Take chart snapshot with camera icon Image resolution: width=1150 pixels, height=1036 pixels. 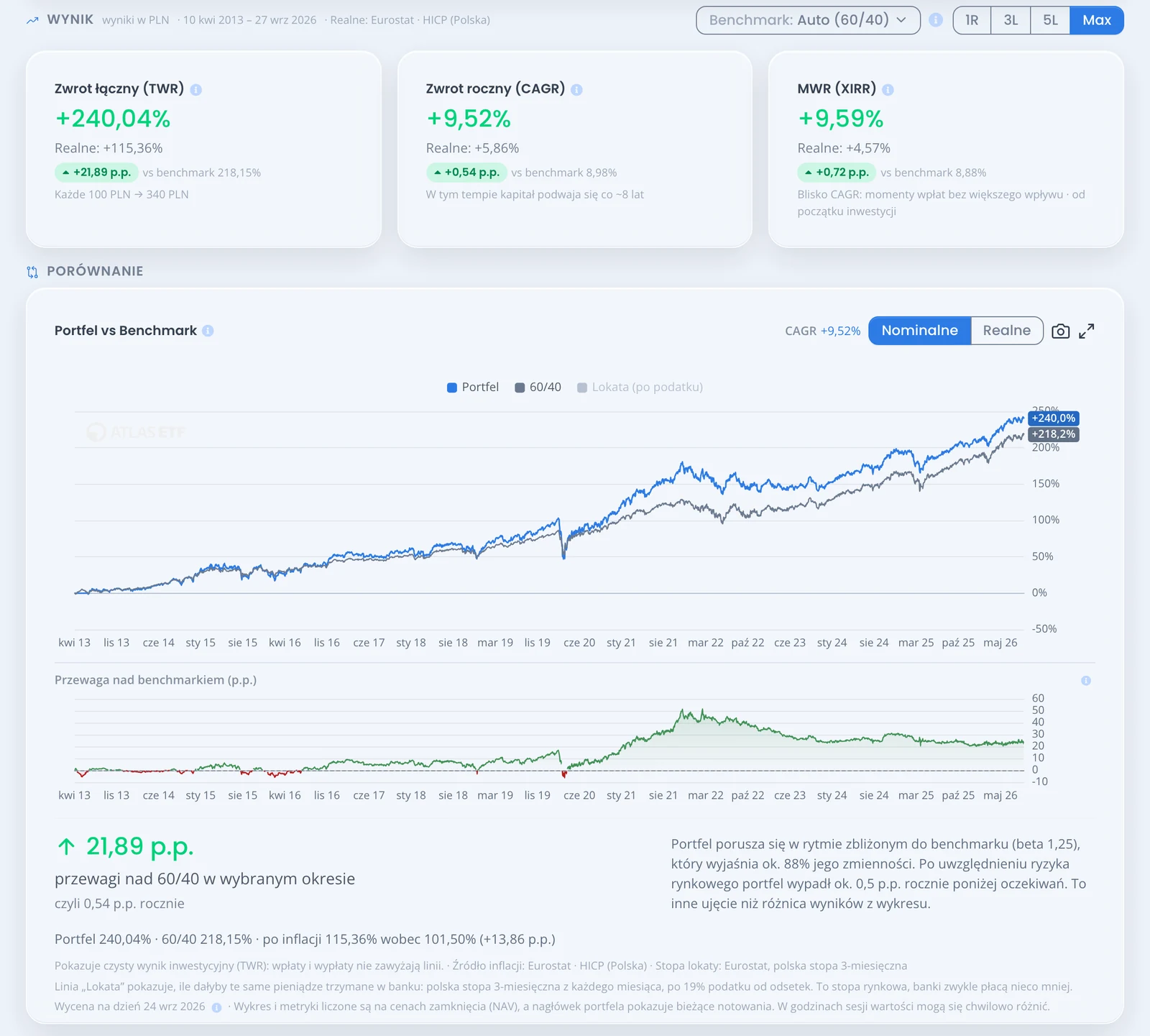[x=1060, y=331]
